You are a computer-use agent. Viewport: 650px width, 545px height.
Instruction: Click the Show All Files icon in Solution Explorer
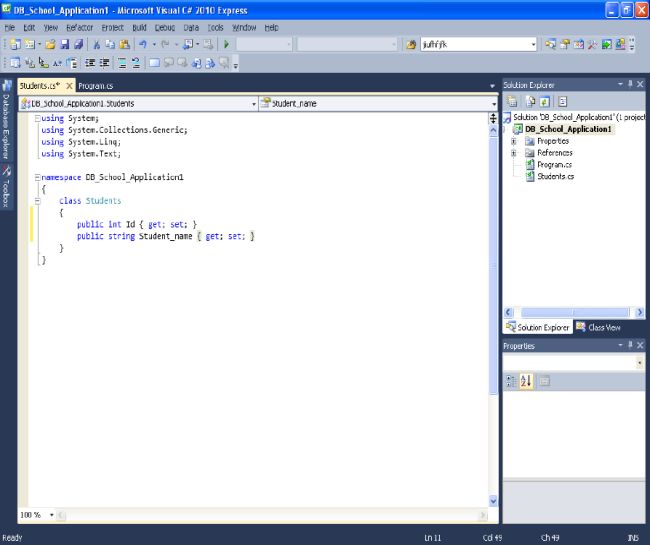(x=531, y=102)
